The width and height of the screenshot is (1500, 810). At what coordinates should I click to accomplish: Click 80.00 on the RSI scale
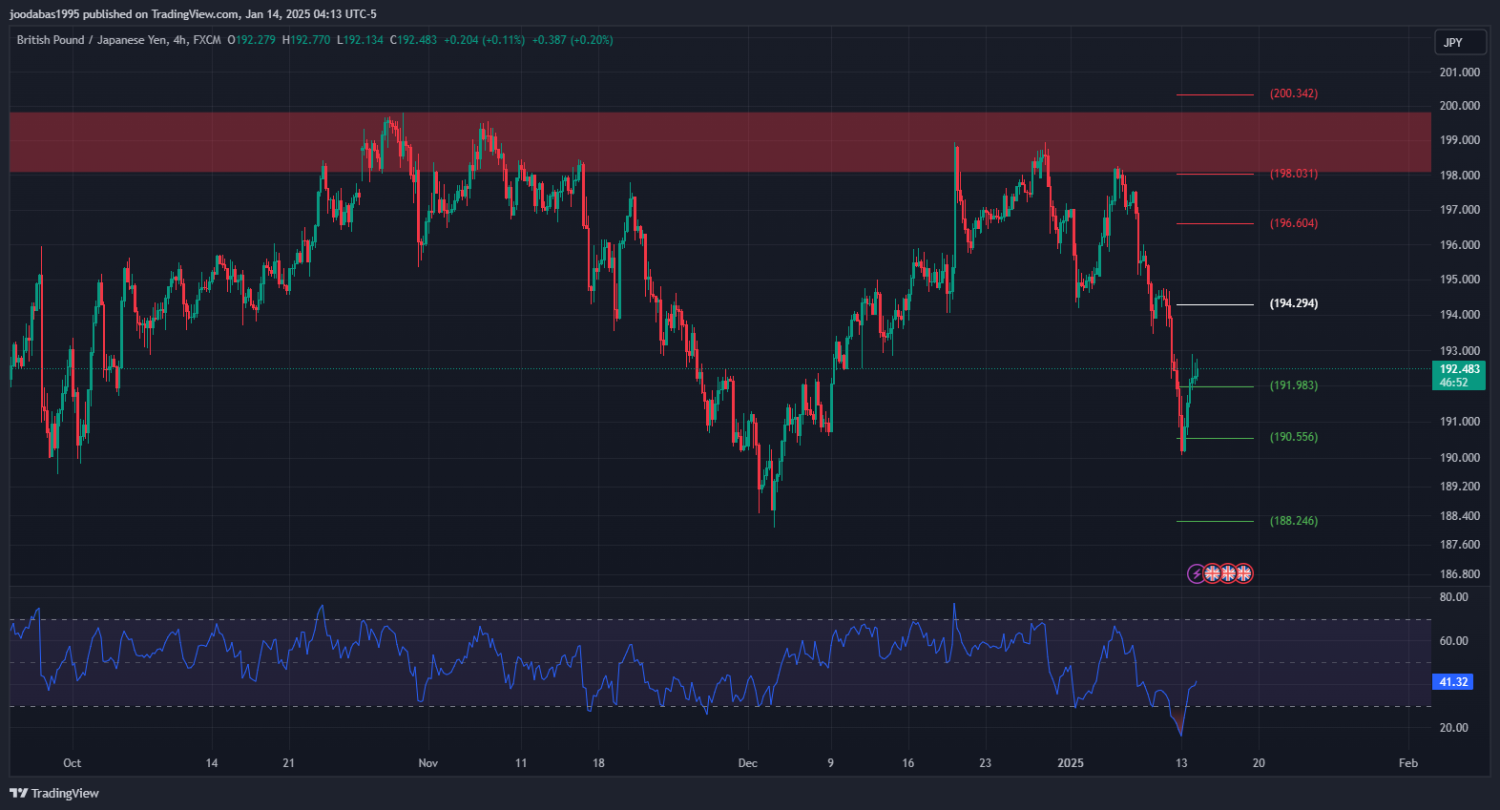click(x=1454, y=597)
